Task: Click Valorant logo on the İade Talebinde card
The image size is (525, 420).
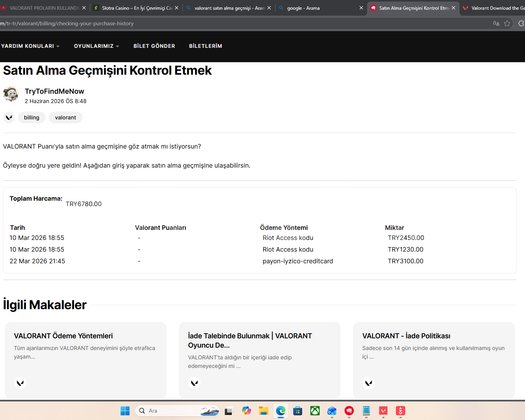Action: [195, 383]
